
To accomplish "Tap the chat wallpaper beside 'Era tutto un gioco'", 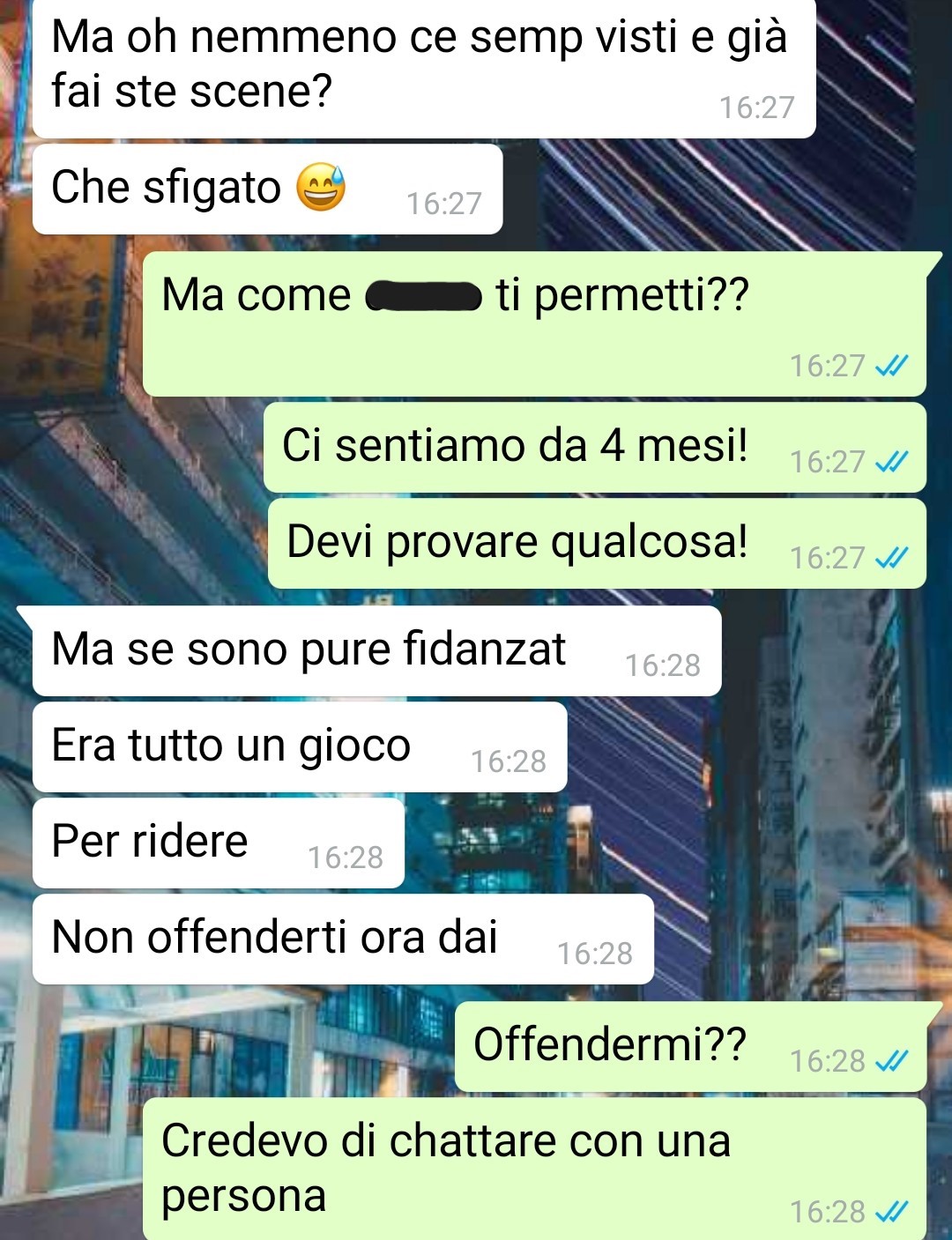I will [758, 747].
